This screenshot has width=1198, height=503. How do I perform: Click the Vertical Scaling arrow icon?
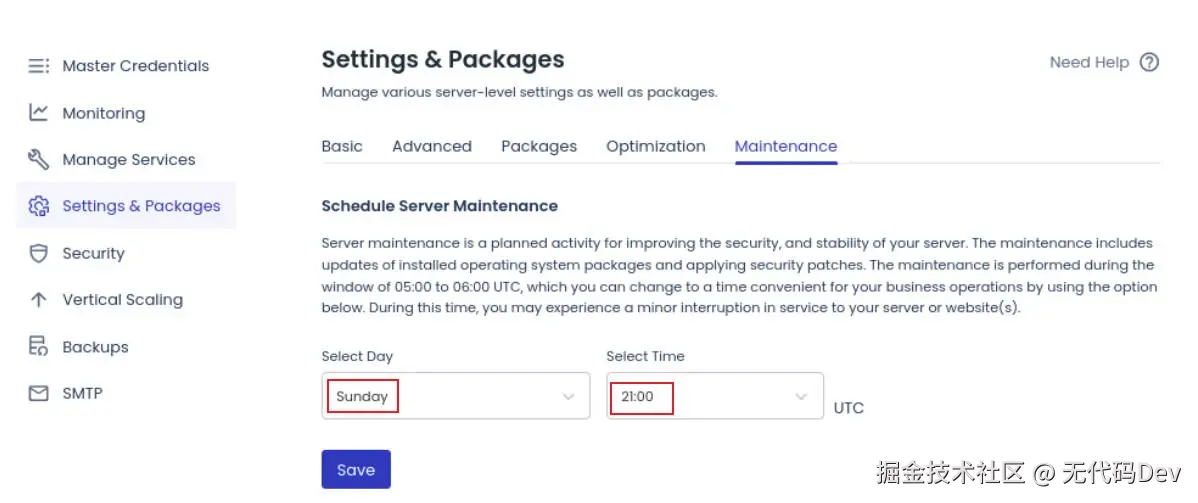[x=38, y=299]
